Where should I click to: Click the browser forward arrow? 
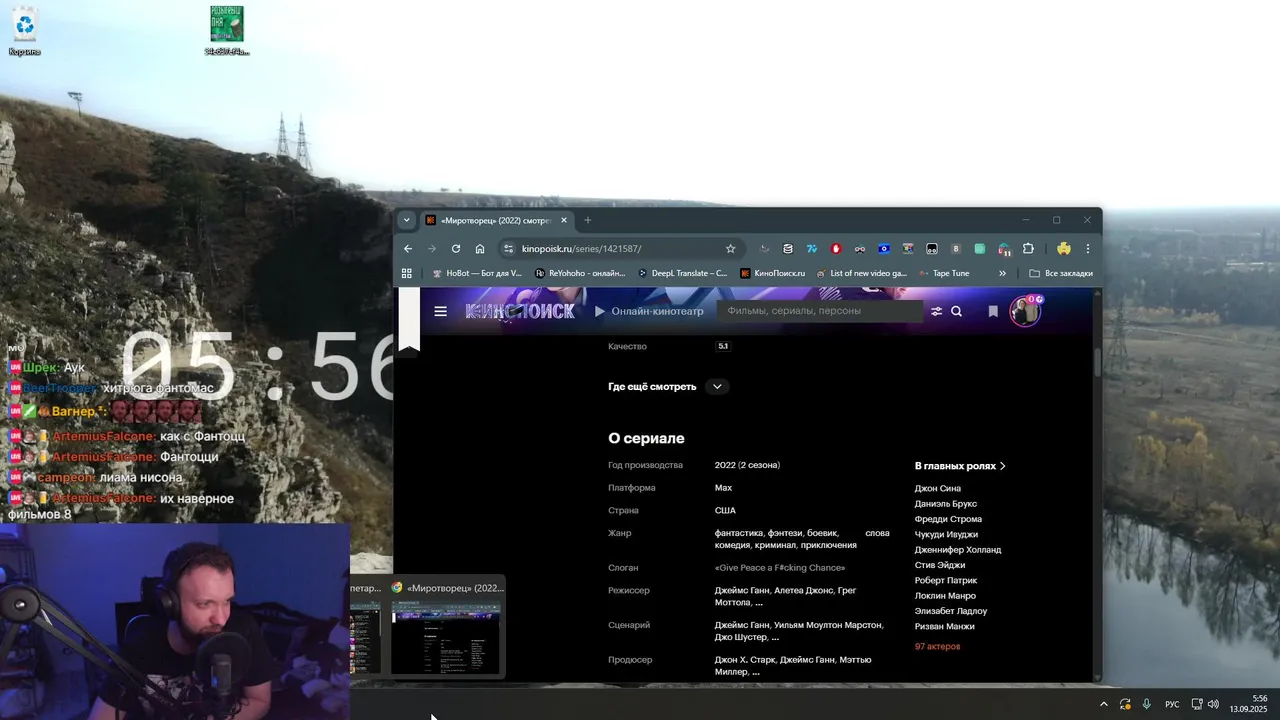(x=432, y=249)
